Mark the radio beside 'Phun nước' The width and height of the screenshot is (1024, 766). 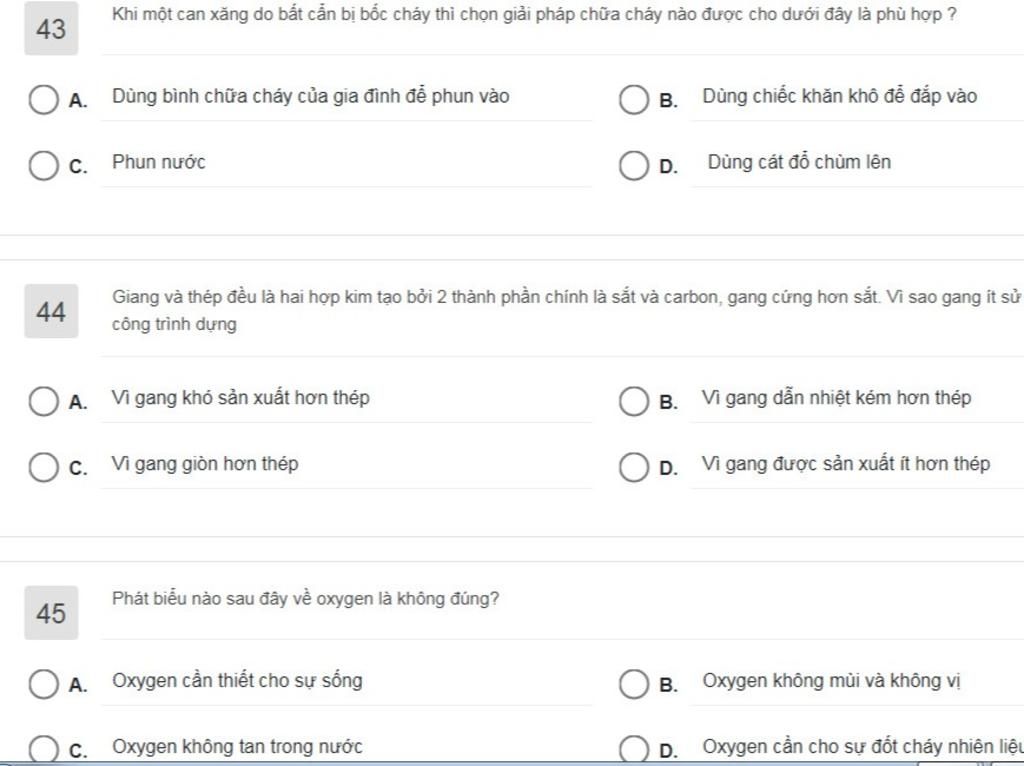(x=43, y=165)
